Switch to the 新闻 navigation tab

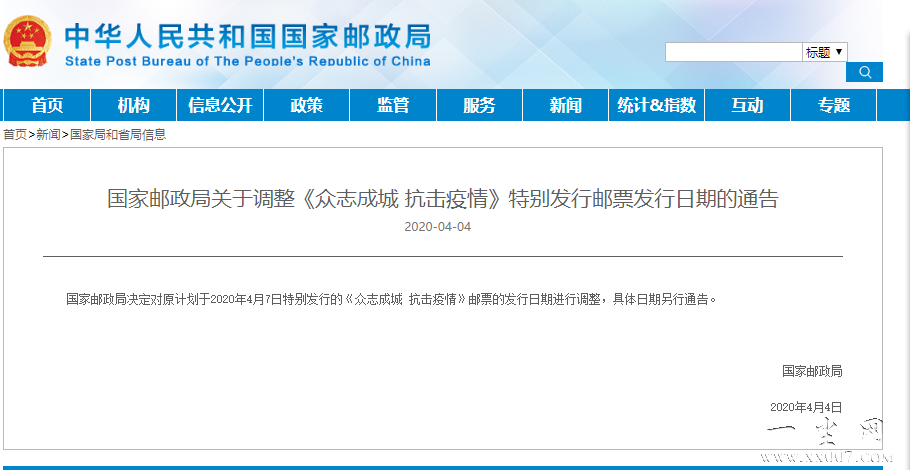565,105
